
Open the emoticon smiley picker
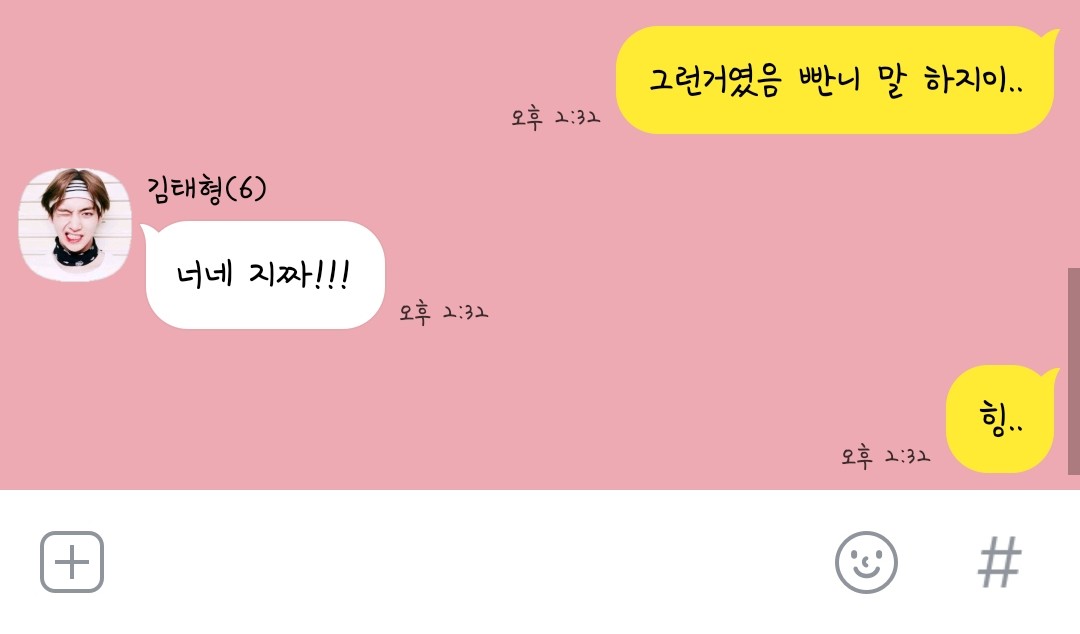pyautogui.click(x=866, y=562)
